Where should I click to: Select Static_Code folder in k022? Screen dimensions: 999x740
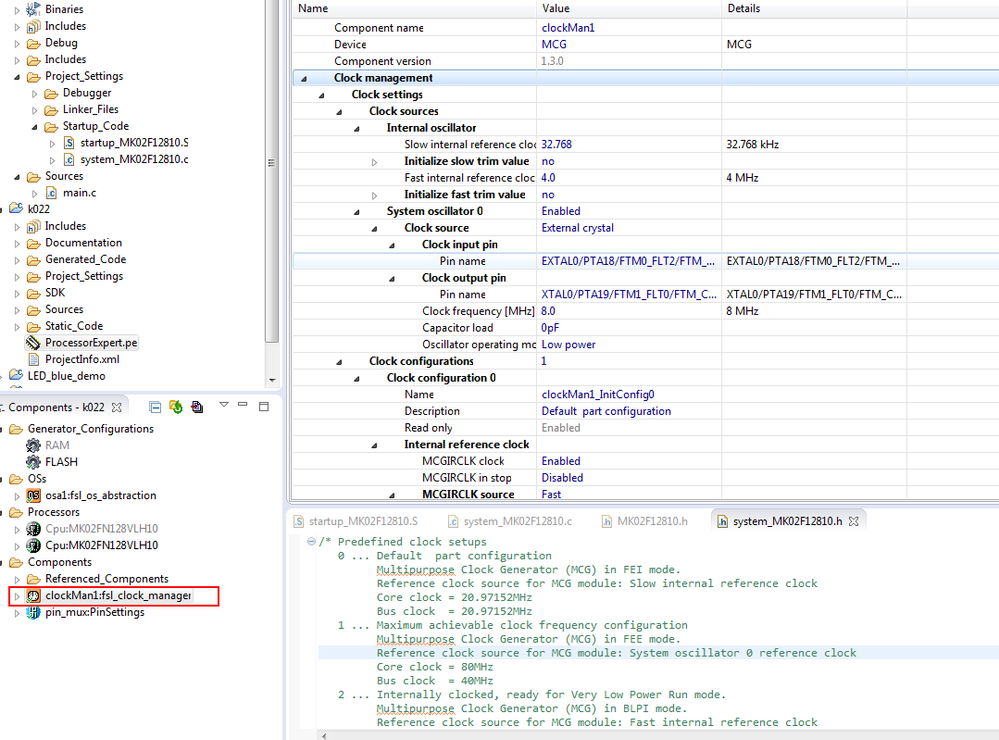point(74,326)
